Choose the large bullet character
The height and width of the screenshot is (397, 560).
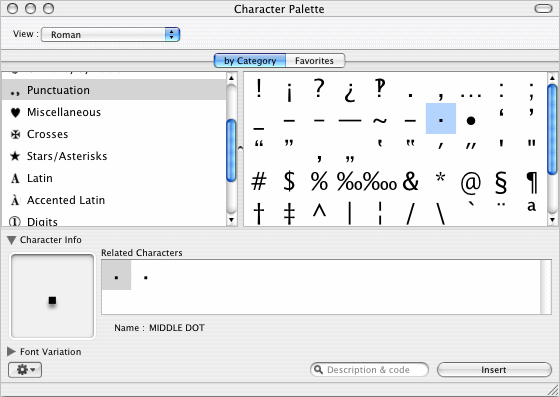click(471, 121)
